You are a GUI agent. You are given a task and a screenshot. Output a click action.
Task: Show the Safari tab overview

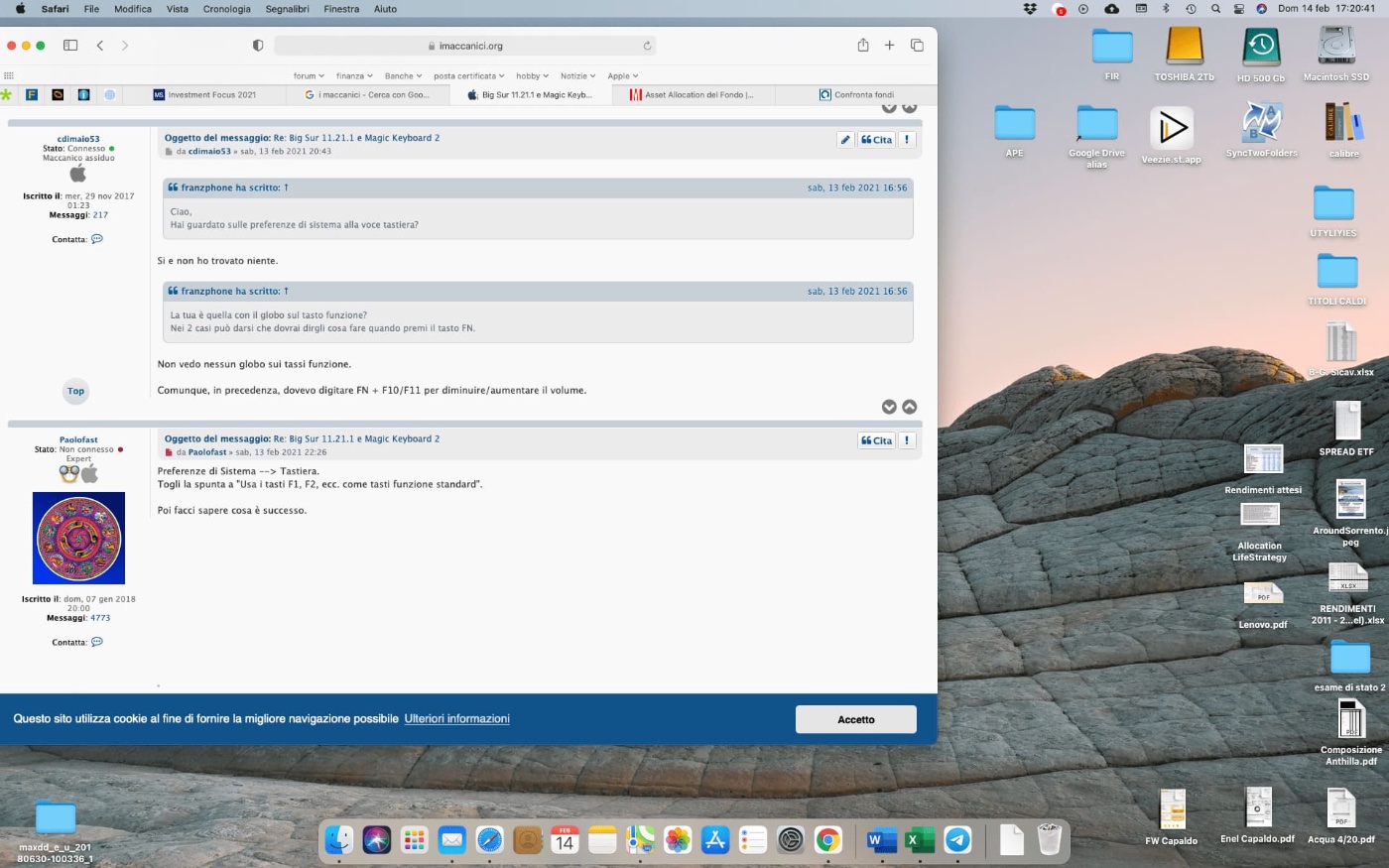917,46
